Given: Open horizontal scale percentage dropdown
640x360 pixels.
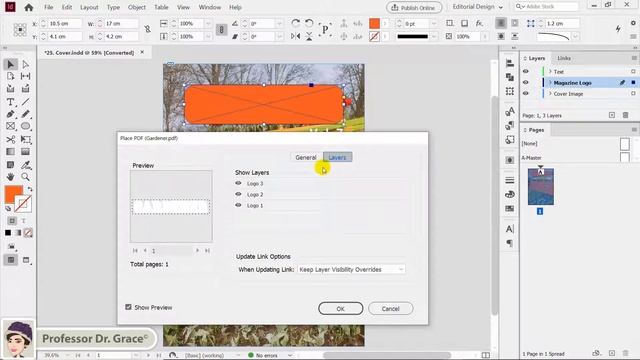Looking at the screenshot, I should tap(208, 24).
